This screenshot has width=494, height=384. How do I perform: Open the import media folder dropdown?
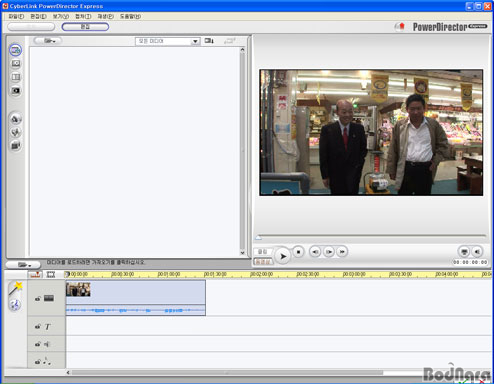(x=49, y=41)
